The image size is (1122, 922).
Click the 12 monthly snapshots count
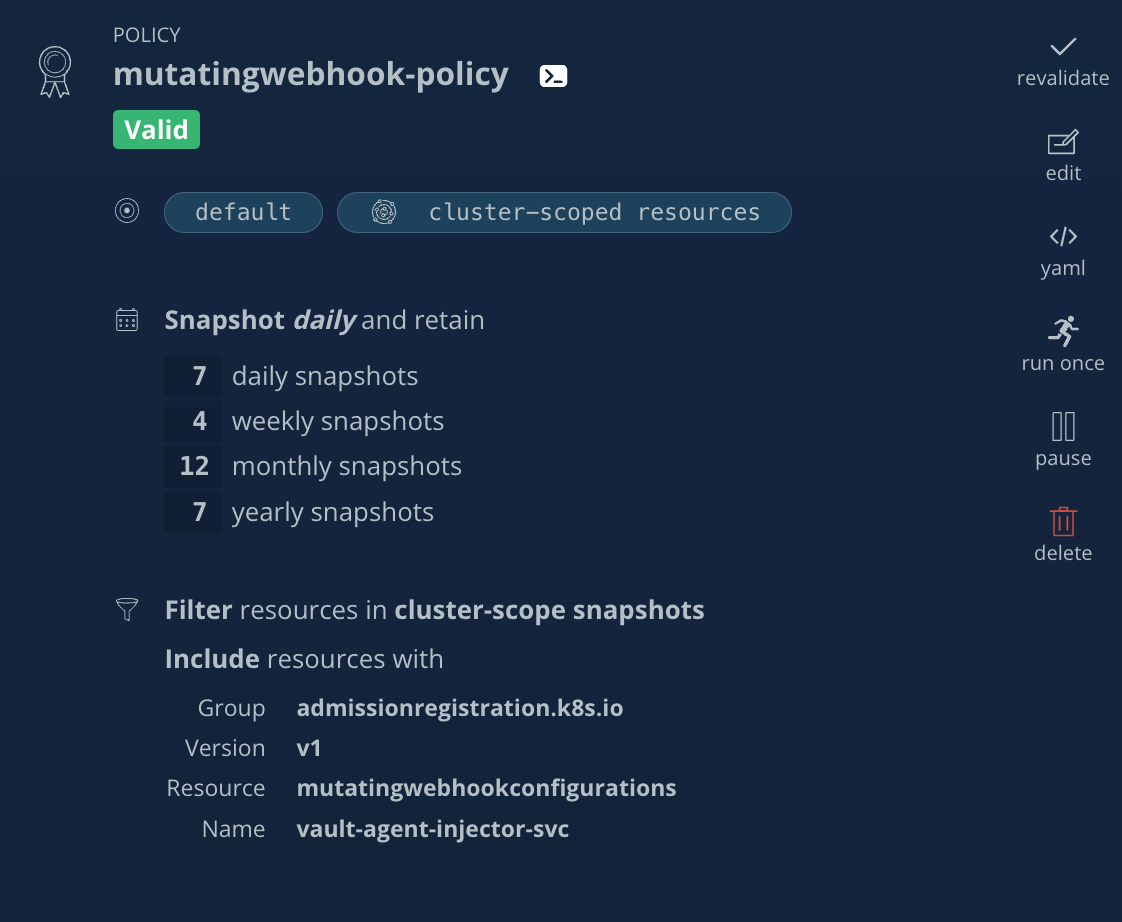(193, 467)
